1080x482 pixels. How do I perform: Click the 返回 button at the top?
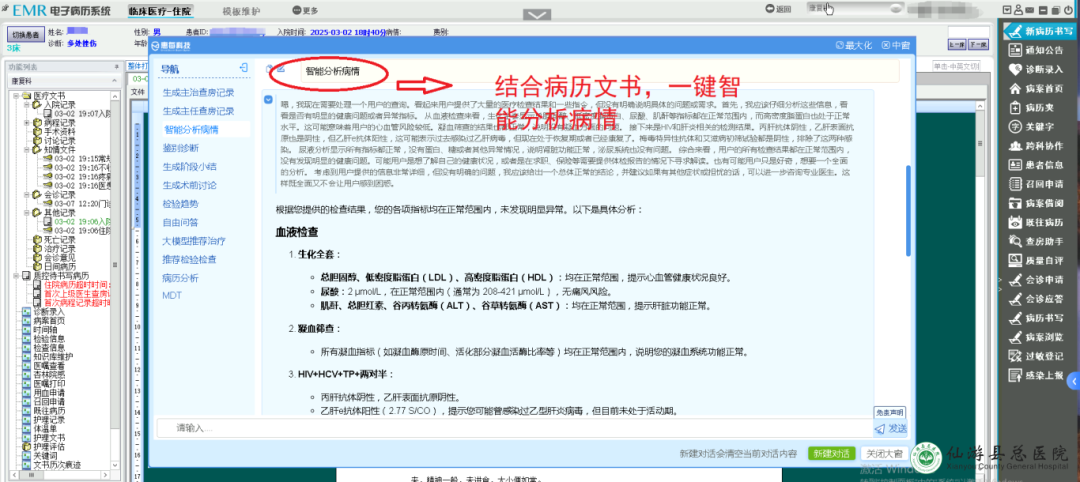click(x=778, y=9)
